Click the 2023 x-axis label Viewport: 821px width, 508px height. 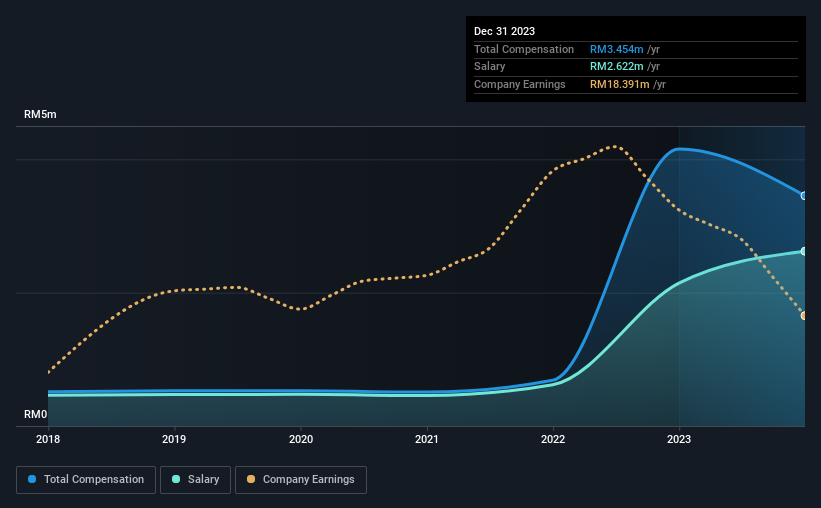(679, 439)
